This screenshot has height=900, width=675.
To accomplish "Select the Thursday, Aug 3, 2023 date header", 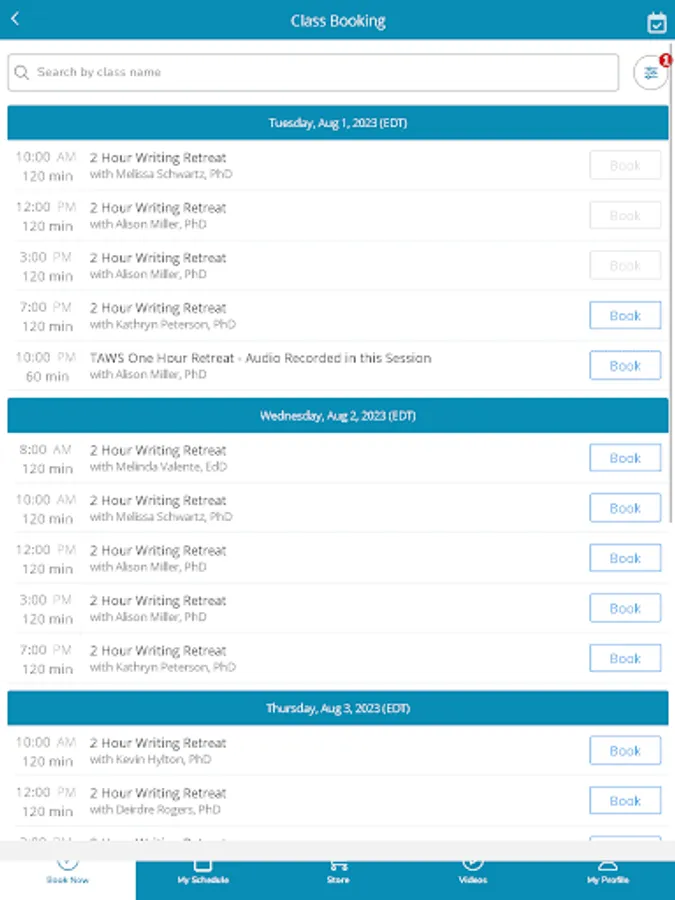I will click(x=338, y=708).
